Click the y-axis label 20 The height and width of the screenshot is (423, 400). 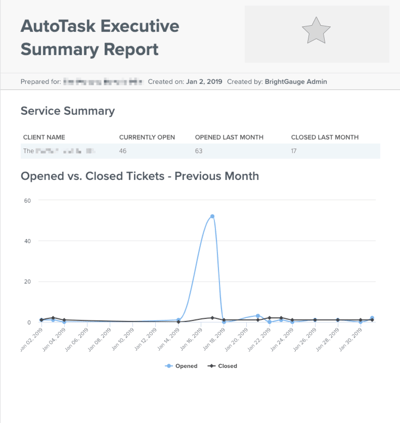tap(27, 282)
